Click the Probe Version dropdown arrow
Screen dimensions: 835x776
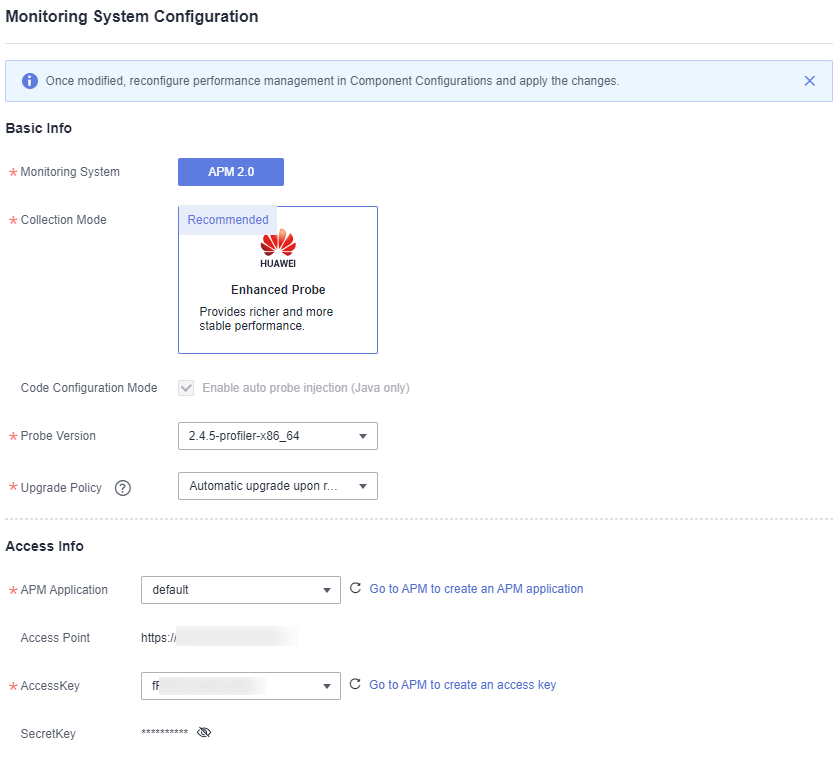click(x=363, y=437)
